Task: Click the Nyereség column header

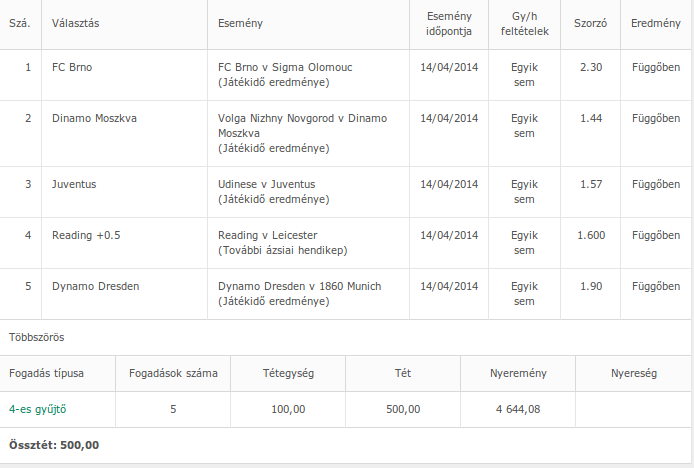Action: coord(633,373)
